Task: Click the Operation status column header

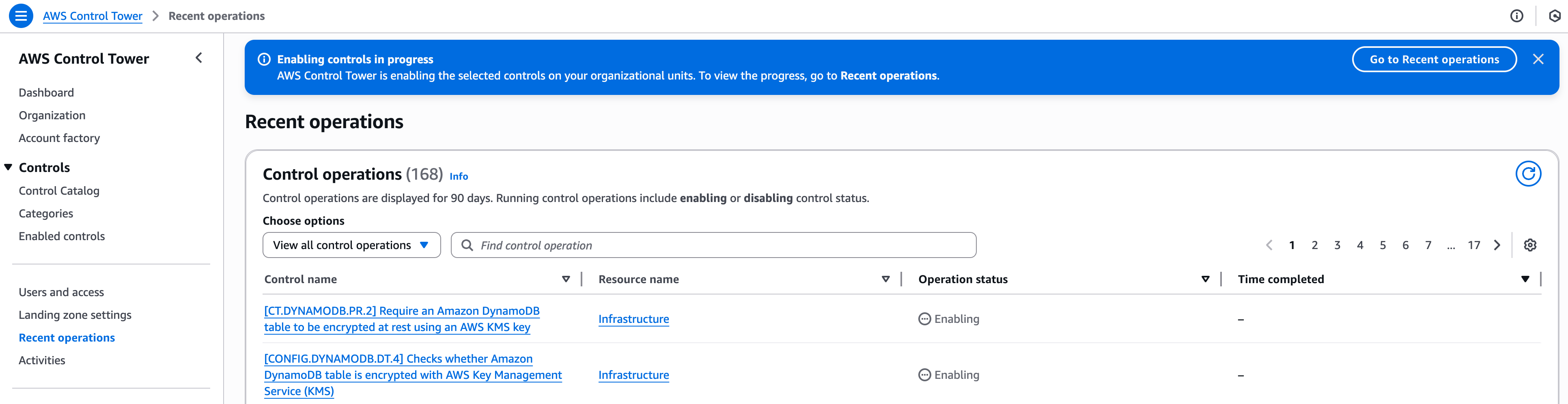Action: click(963, 279)
